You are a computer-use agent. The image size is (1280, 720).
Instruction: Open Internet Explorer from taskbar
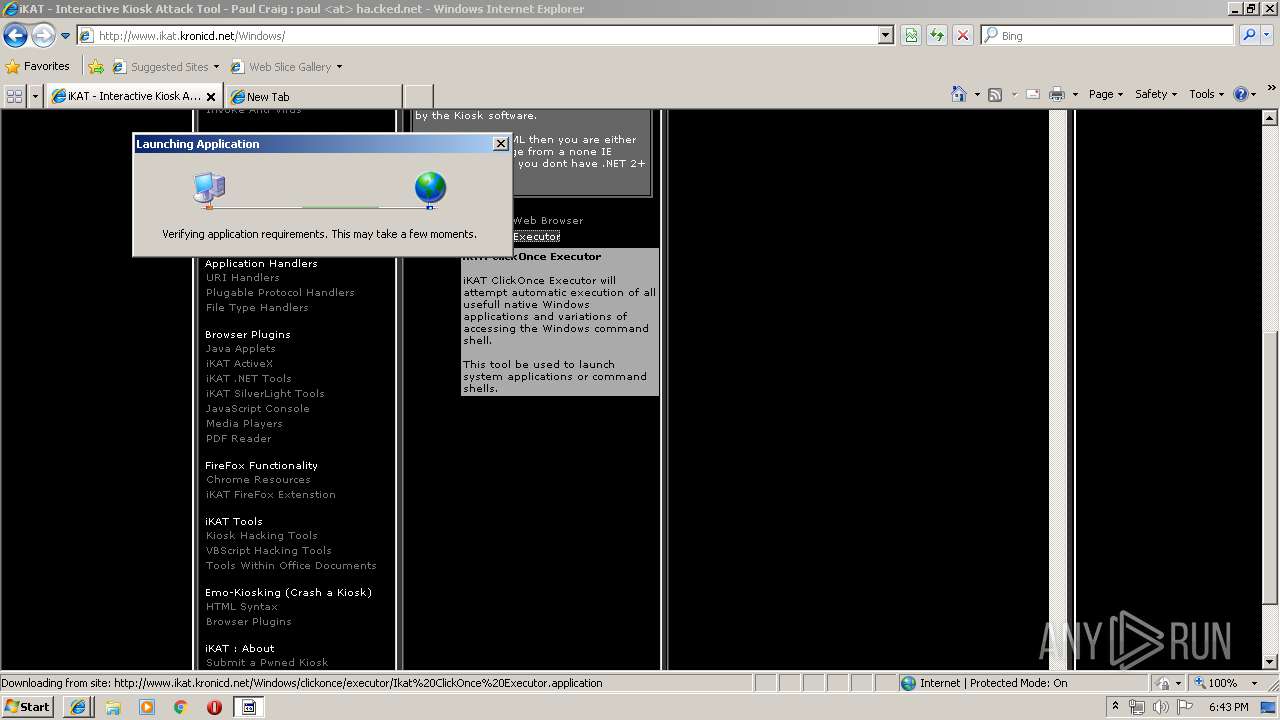79,707
